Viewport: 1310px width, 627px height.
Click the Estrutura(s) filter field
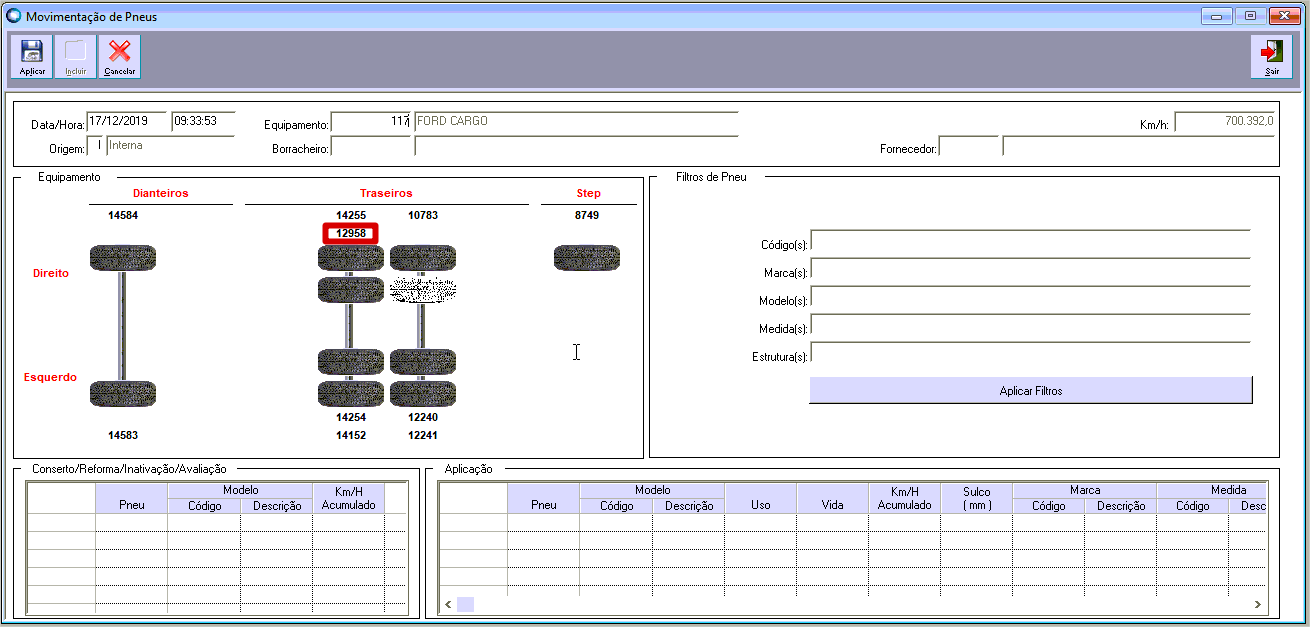coord(1031,353)
